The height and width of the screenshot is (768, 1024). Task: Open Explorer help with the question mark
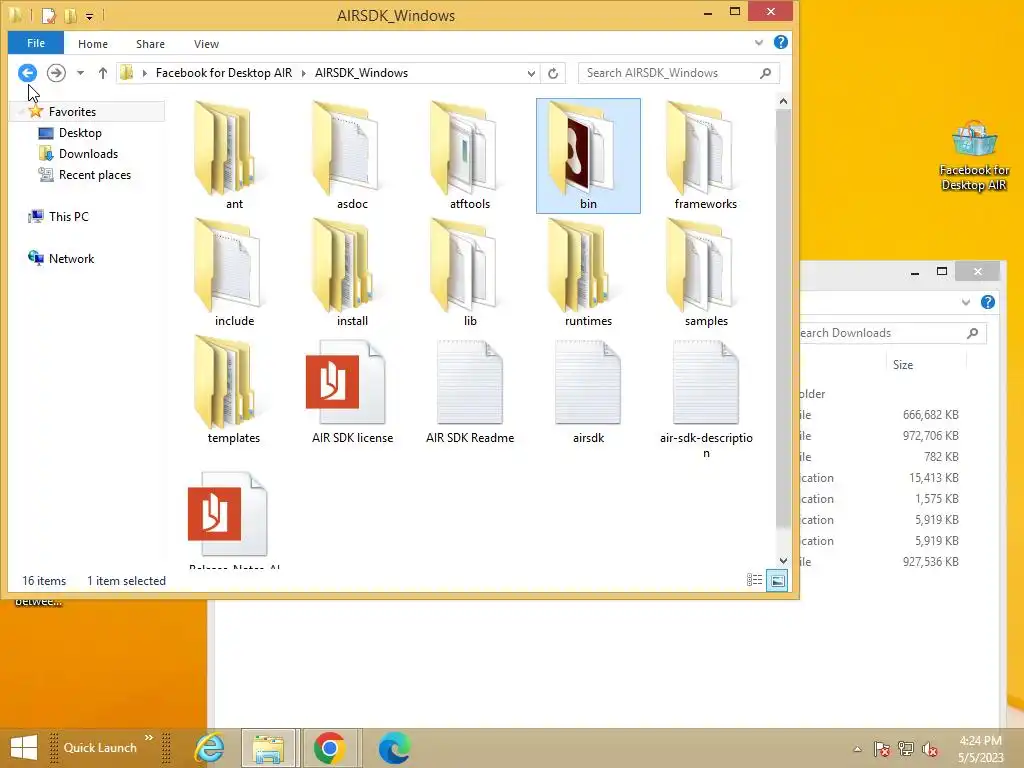[780, 42]
